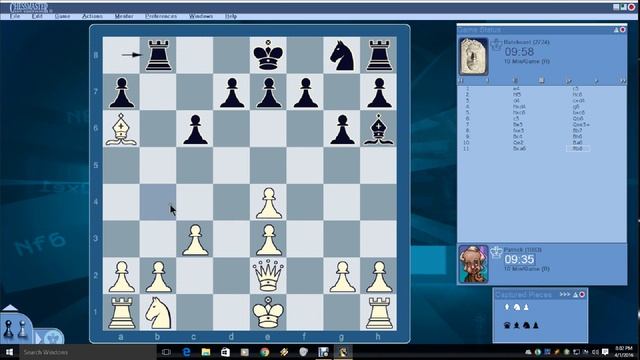Launch Google Chrome from the taskbar
This screenshot has width=640, height=360.
[264, 352]
